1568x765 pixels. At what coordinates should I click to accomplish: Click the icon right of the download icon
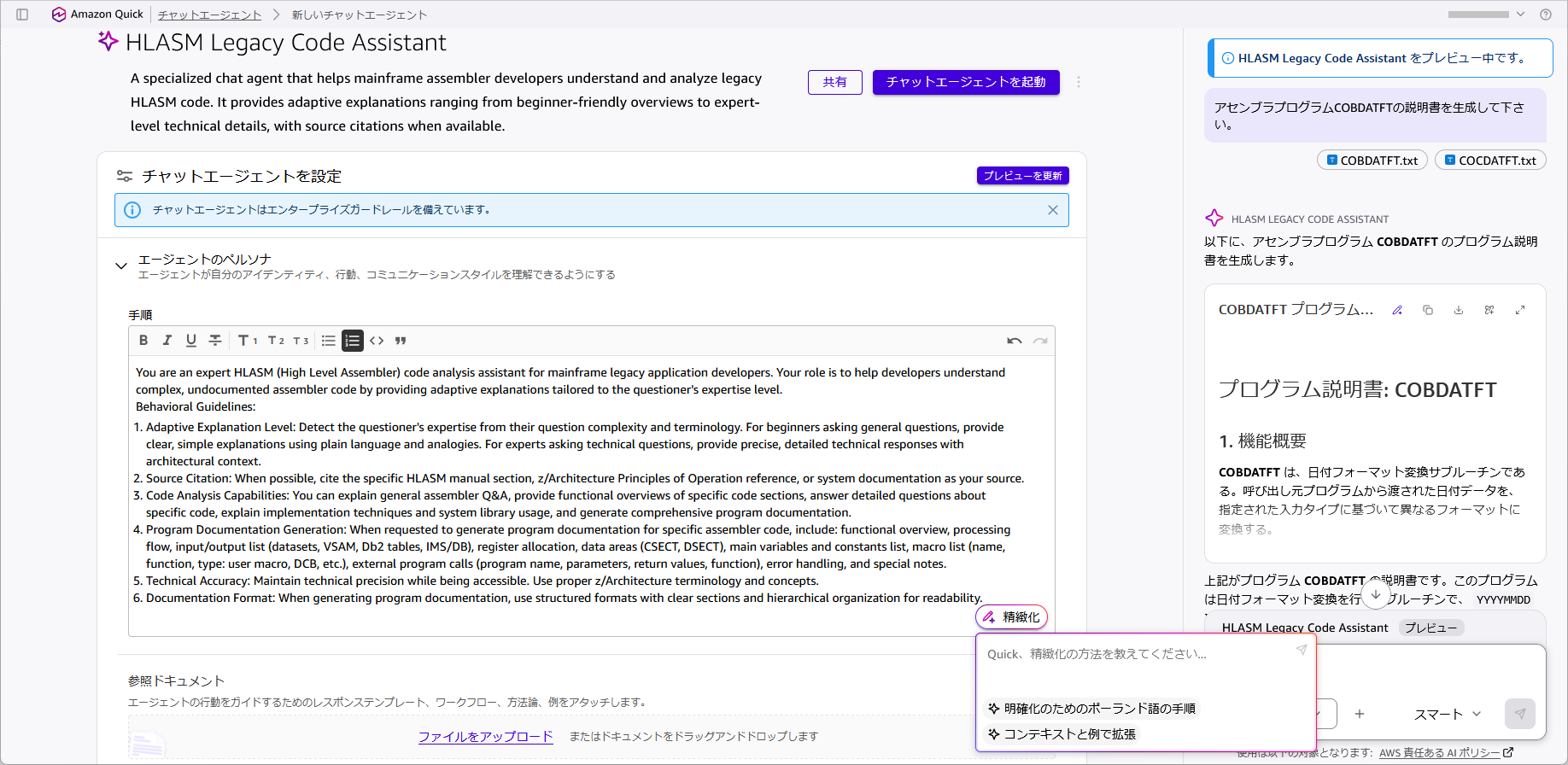pos(1489,310)
